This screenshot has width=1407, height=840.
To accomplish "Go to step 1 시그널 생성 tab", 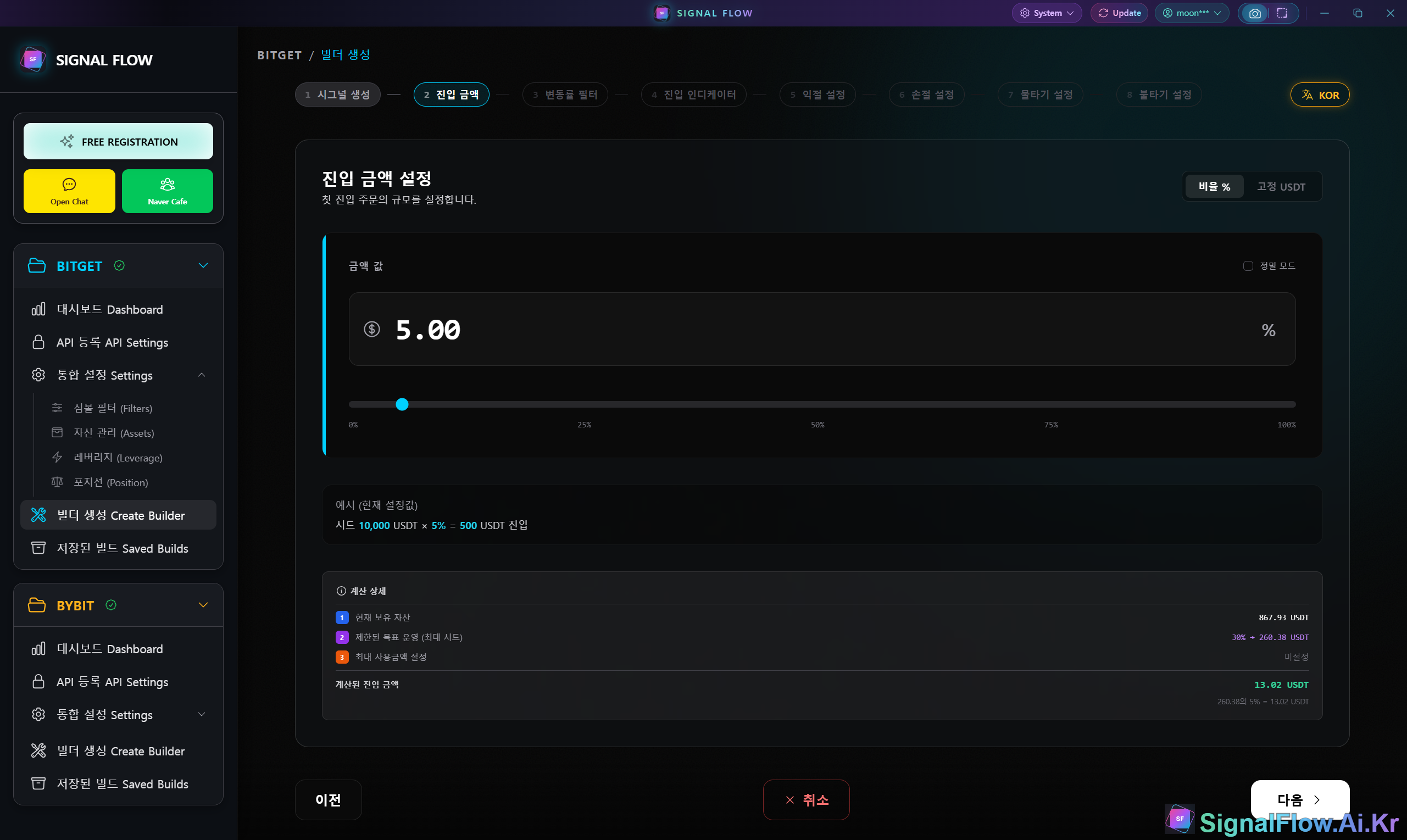I will tap(338, 94).
